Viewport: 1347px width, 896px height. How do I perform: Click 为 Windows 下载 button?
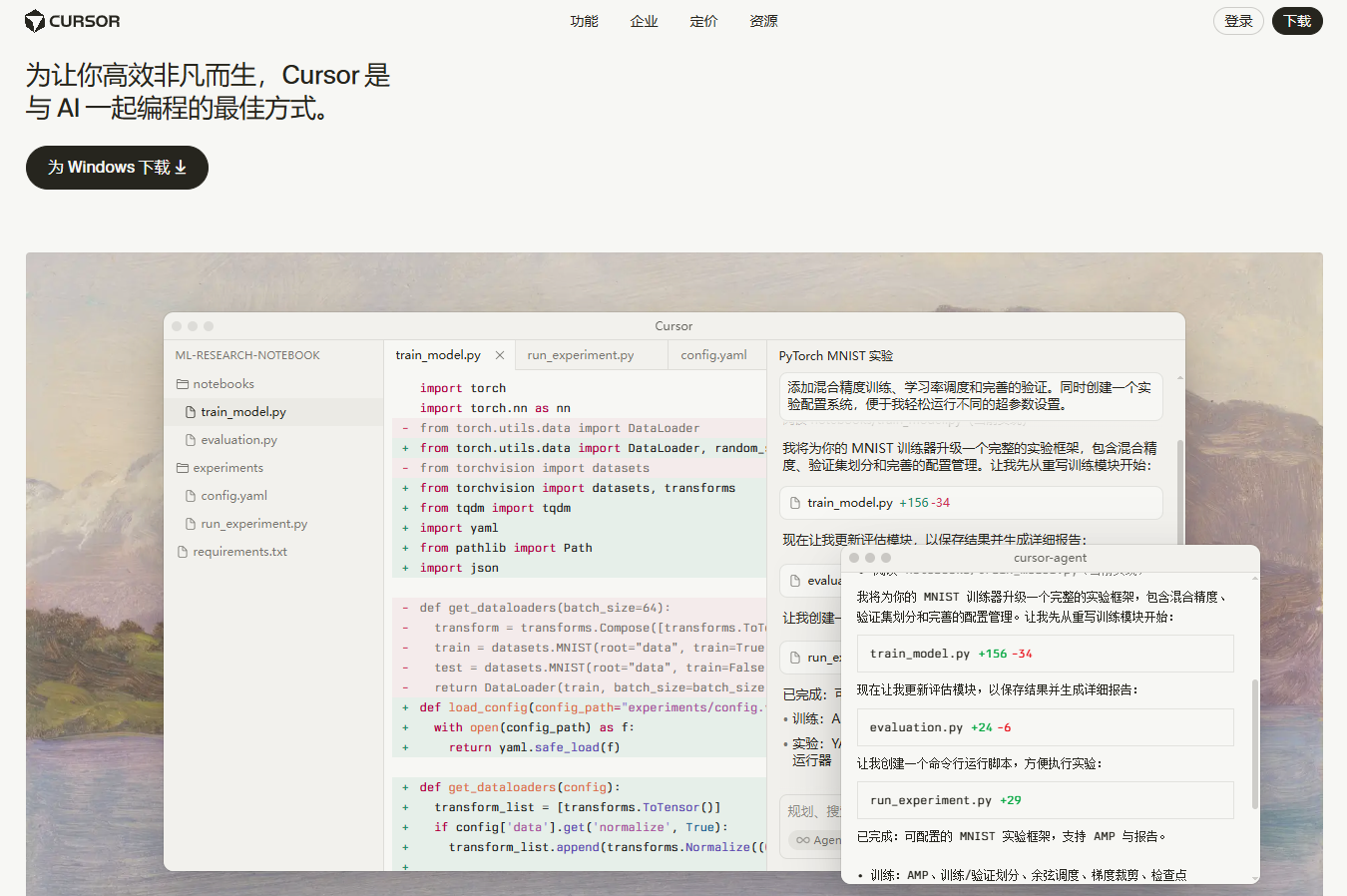pyautogui.click(x=117, y=168)
